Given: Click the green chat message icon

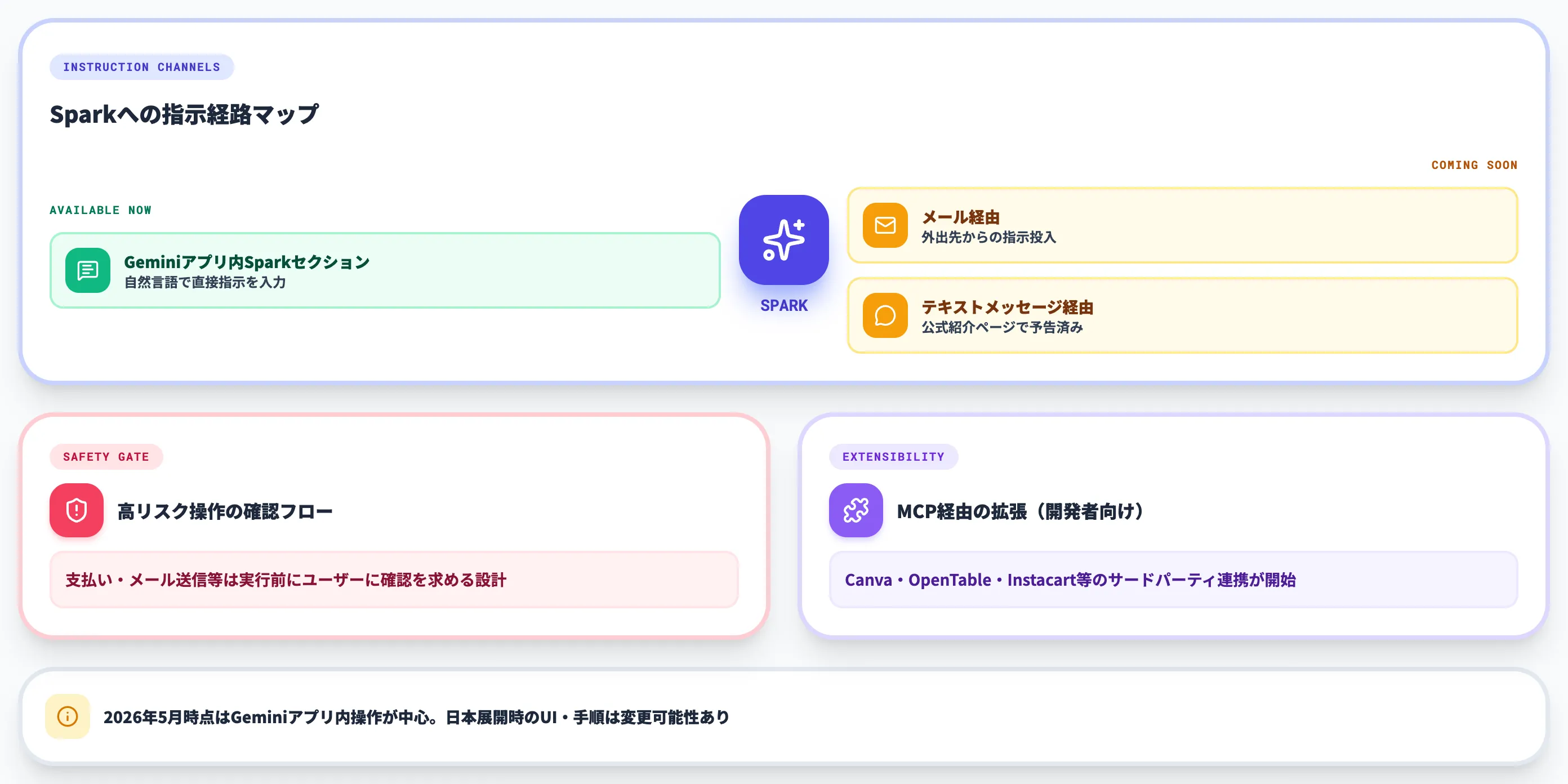Looking at the screenshot, I should coord(88,270).
